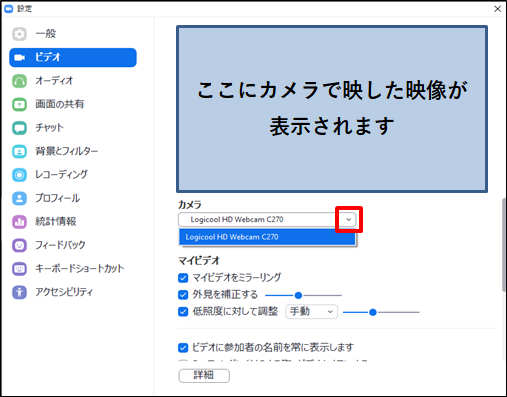This screenshot has height=397, width=507.
Task: Open the 一般 settings tab
Action: pyautogui.click(x=73, y=34)
